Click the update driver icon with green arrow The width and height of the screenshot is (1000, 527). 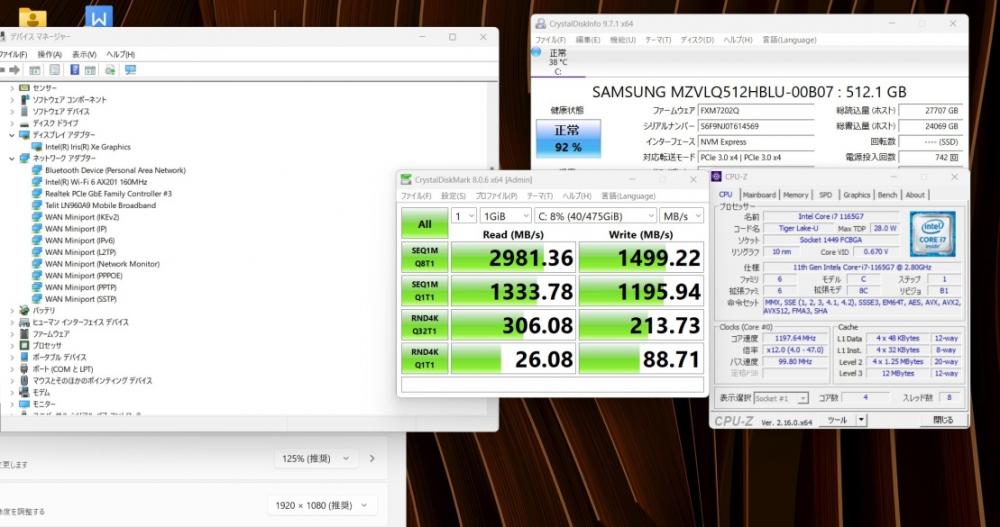pyautogui.click(x=110, y=70)
